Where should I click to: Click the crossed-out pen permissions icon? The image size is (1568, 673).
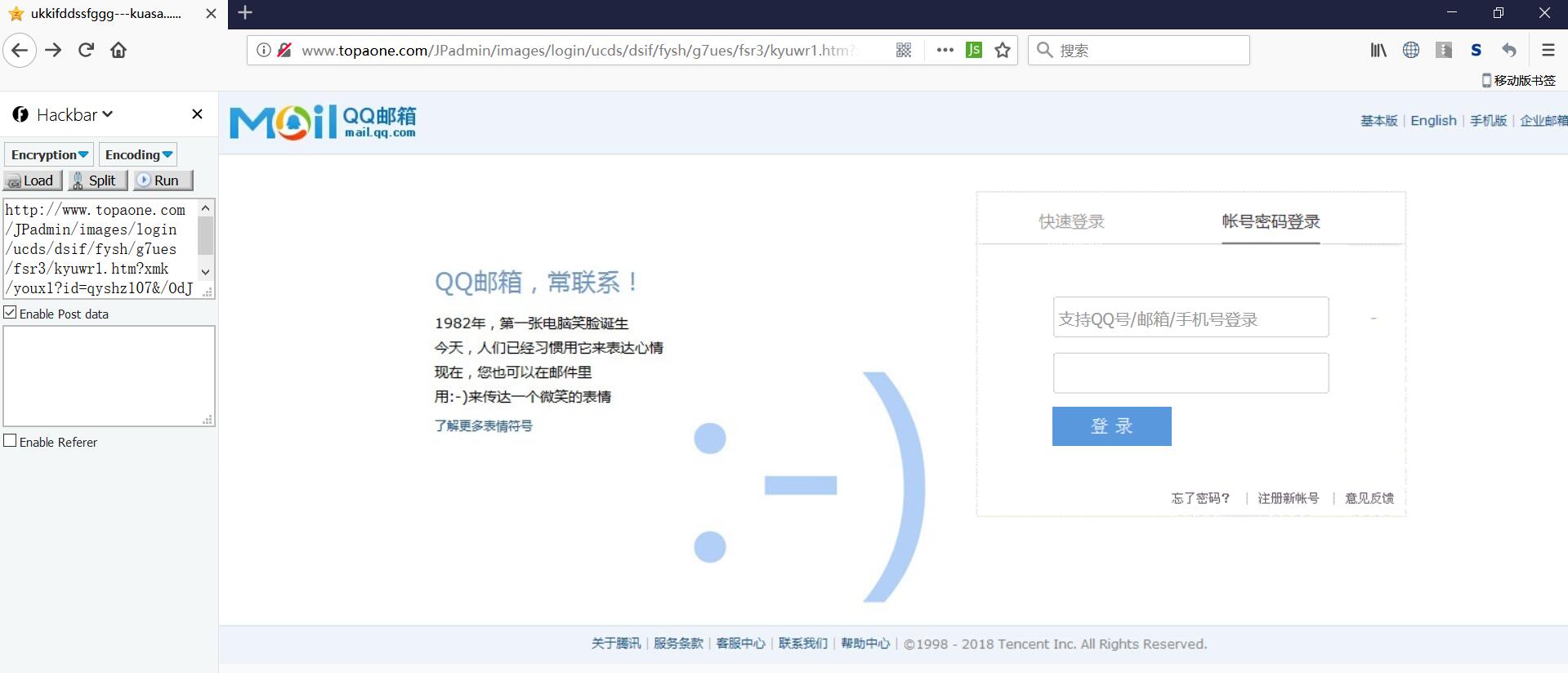[x=284, y=51]
